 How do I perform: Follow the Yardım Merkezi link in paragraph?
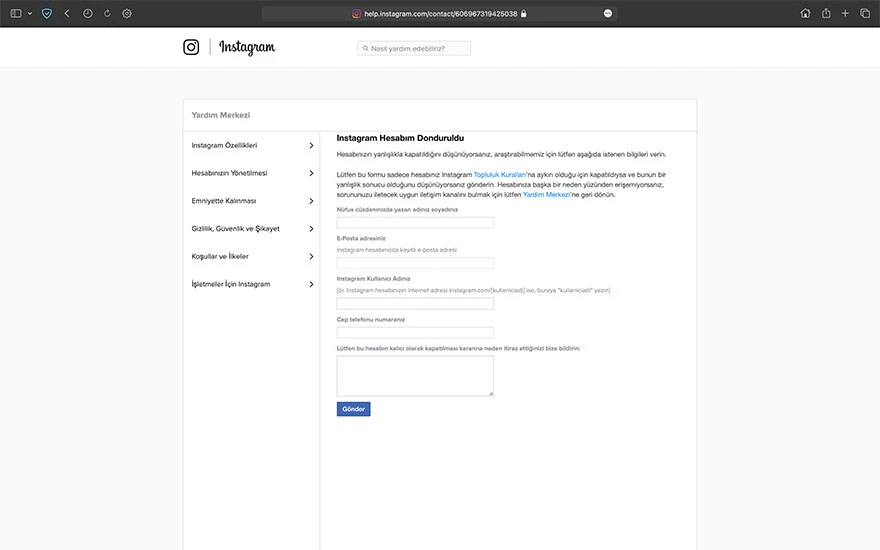click(546, 195)
